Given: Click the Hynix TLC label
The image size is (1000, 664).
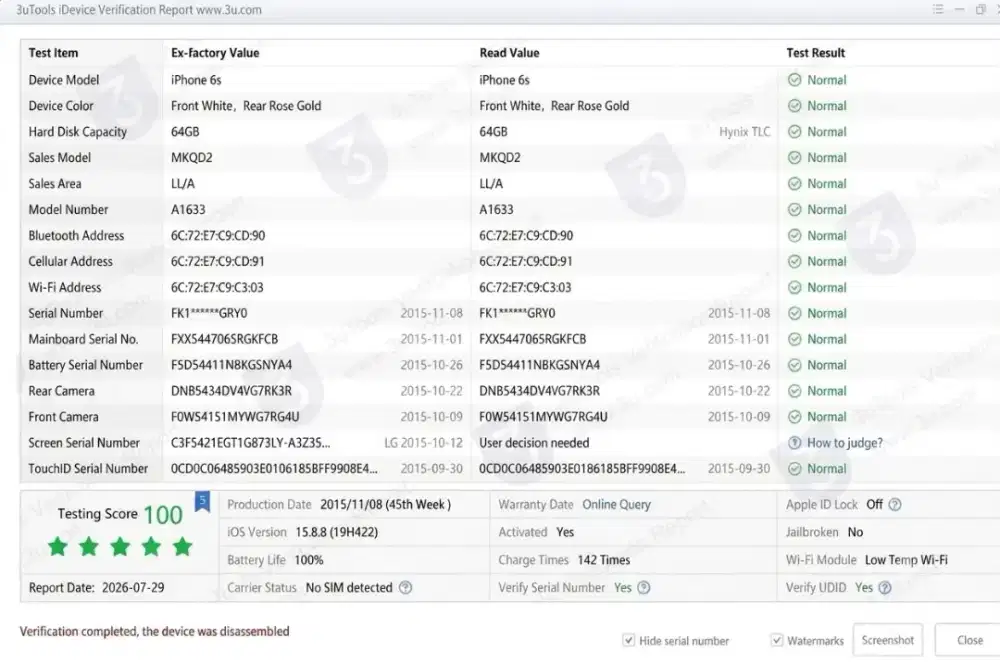Looking at the screenshot, I should (x=744, y=132).
